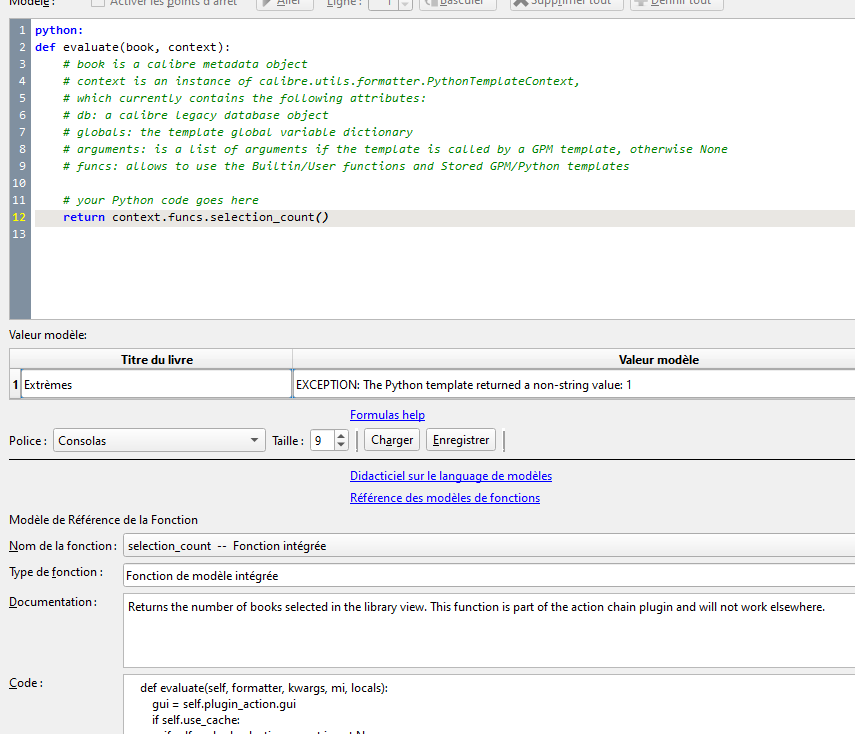Click the Charger button
The image size is (855, 734).
pyautogui.click(x=391, y=440)
